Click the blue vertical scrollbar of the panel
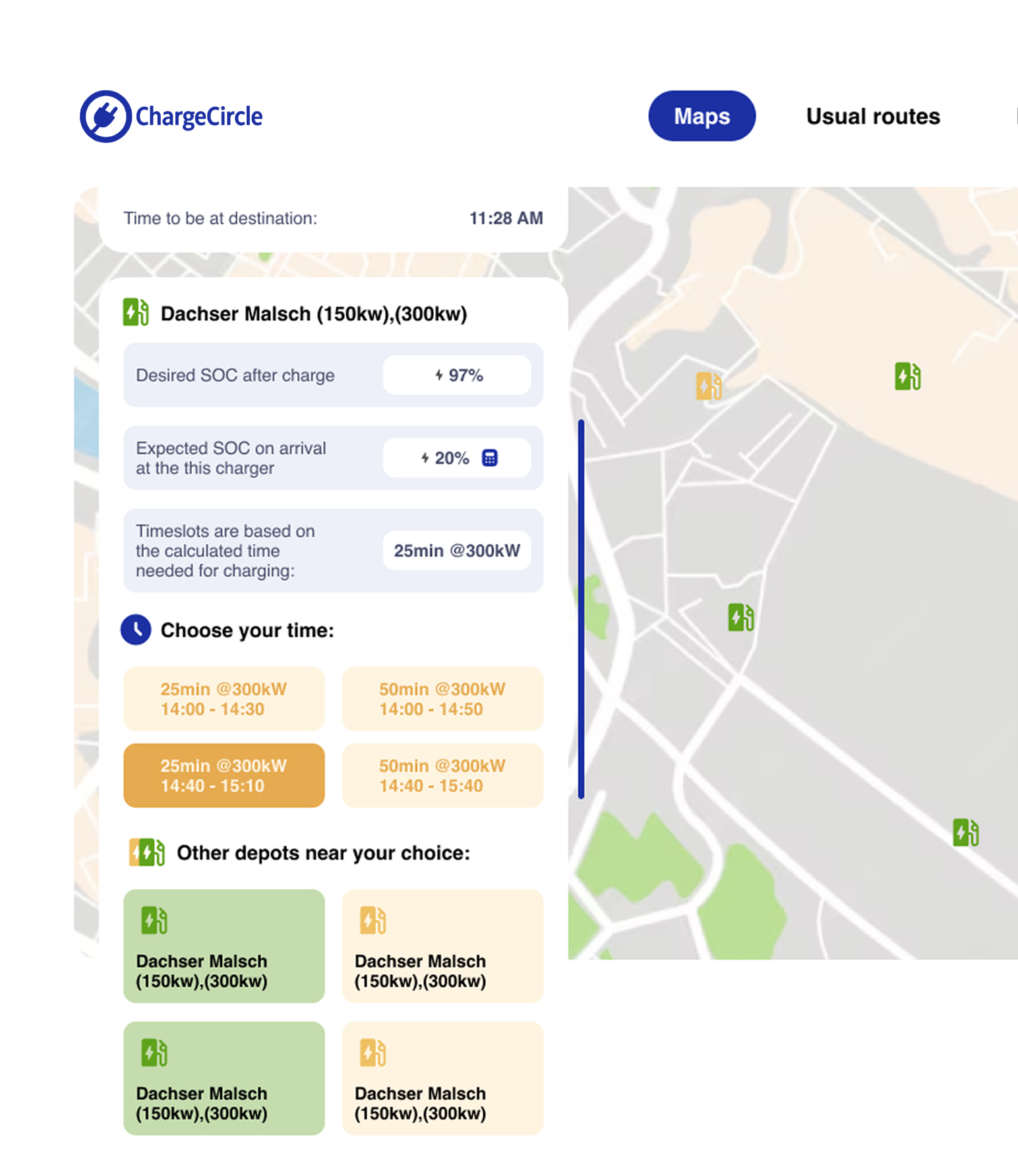Image resolution: width=1018 pixels, height=1176 pixels. 581,609
